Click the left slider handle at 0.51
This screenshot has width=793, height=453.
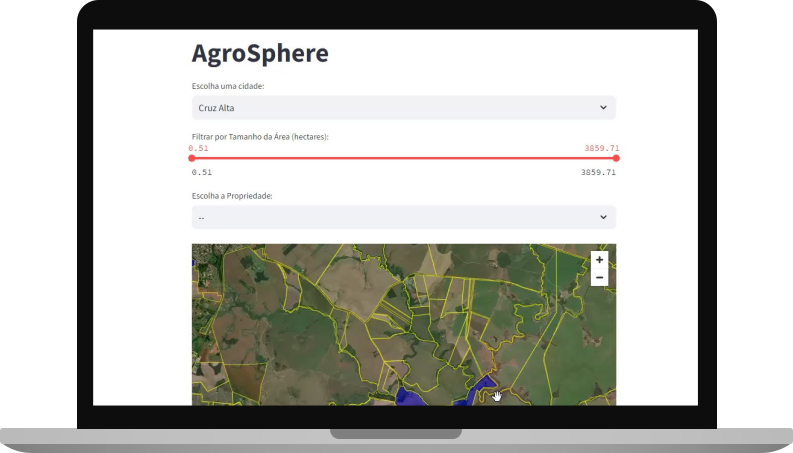[192, 158]
